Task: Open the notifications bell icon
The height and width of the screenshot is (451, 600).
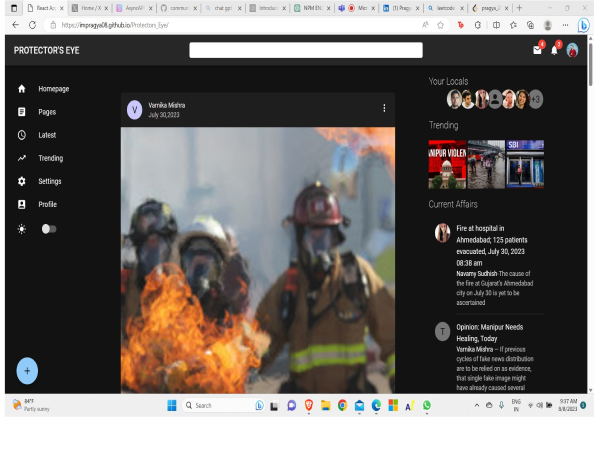Action: (x=554, y=50)
